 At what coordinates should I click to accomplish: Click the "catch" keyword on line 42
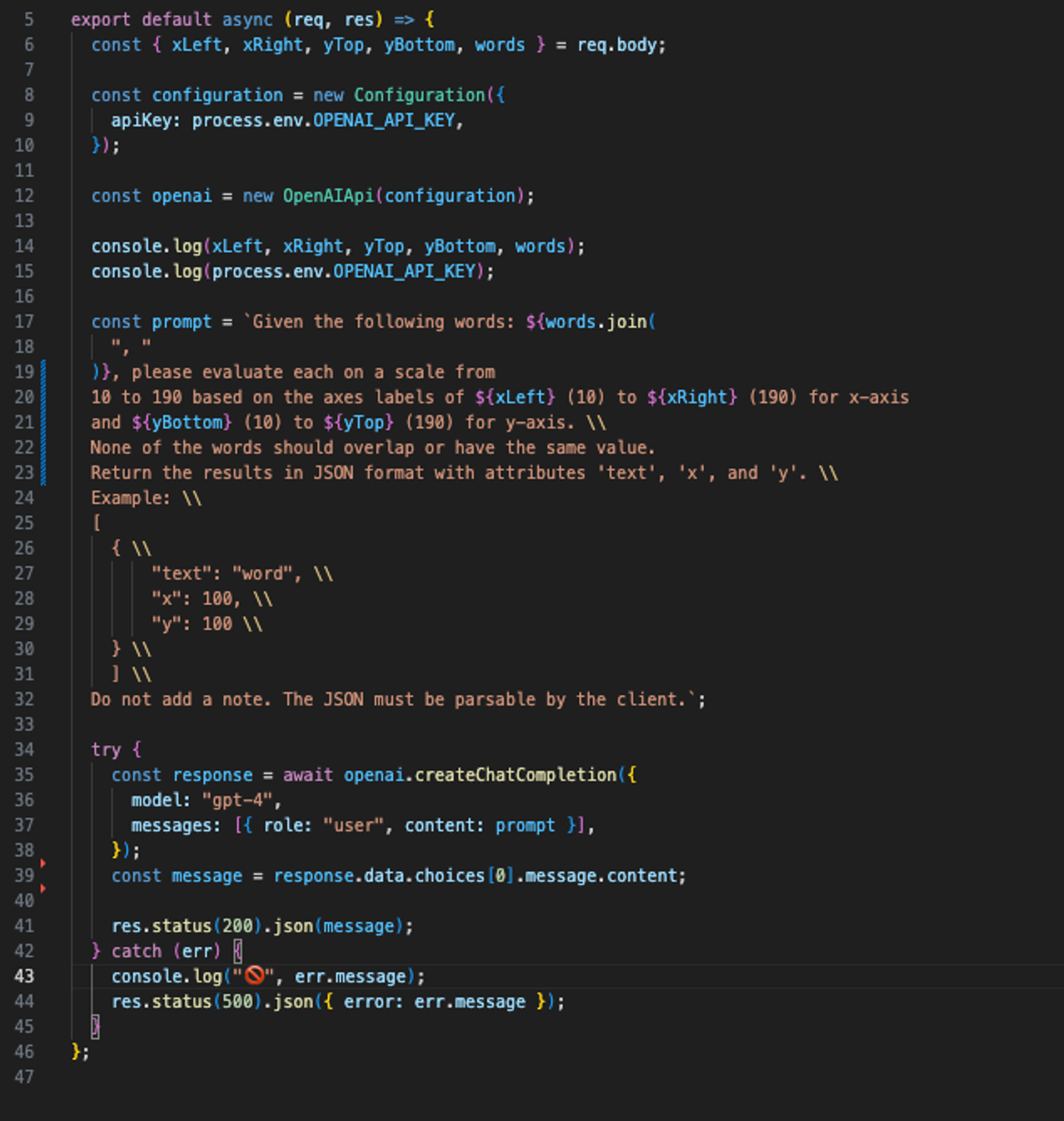137,952
